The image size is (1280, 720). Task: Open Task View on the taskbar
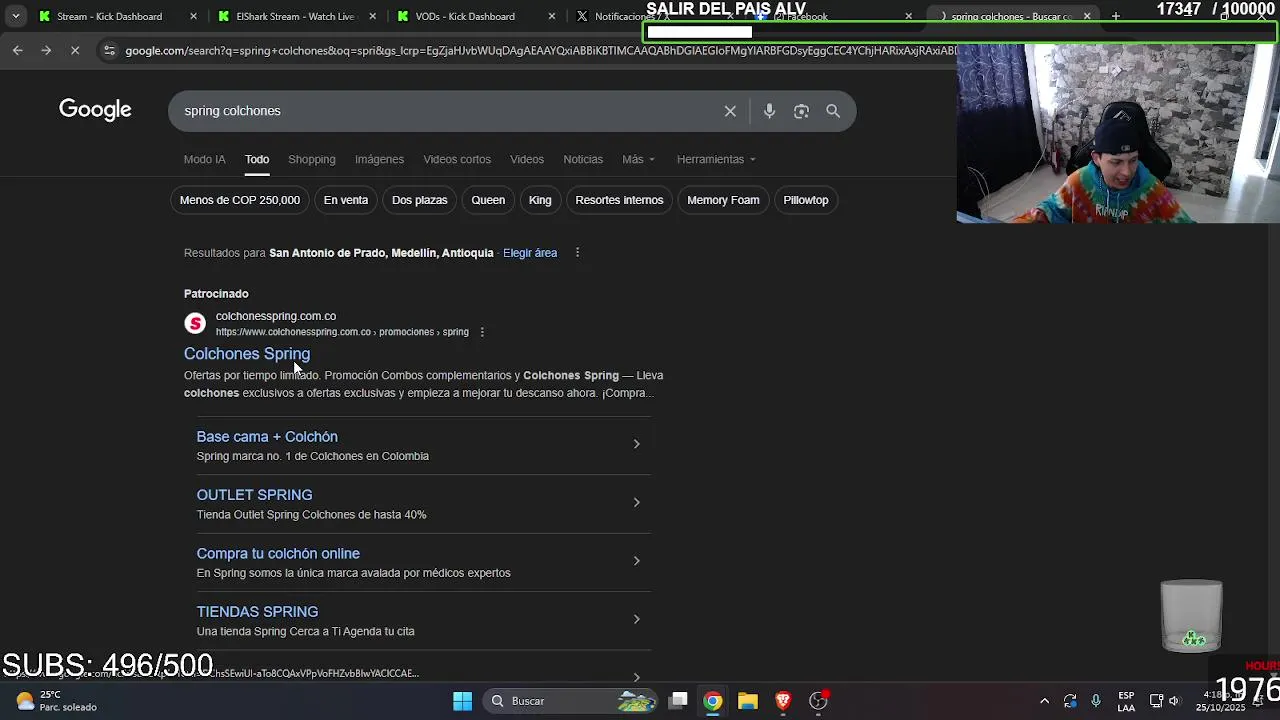pyautogui.click(x=678, y=701)
